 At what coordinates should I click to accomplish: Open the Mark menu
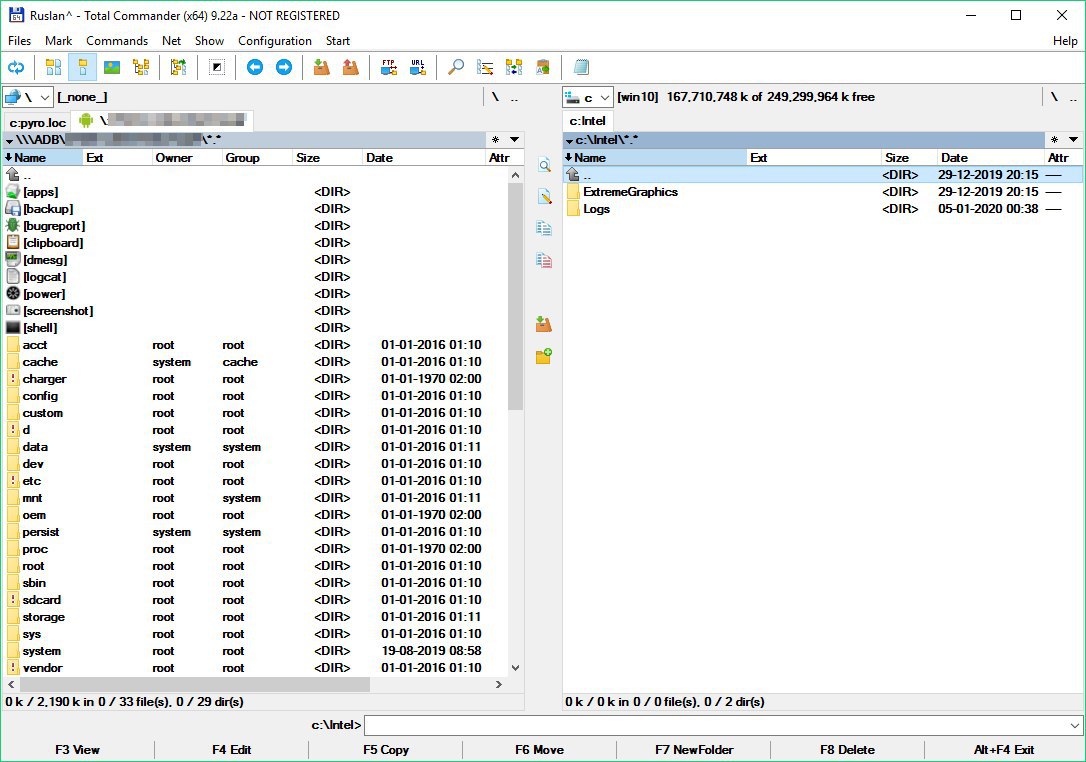(58, 41)
